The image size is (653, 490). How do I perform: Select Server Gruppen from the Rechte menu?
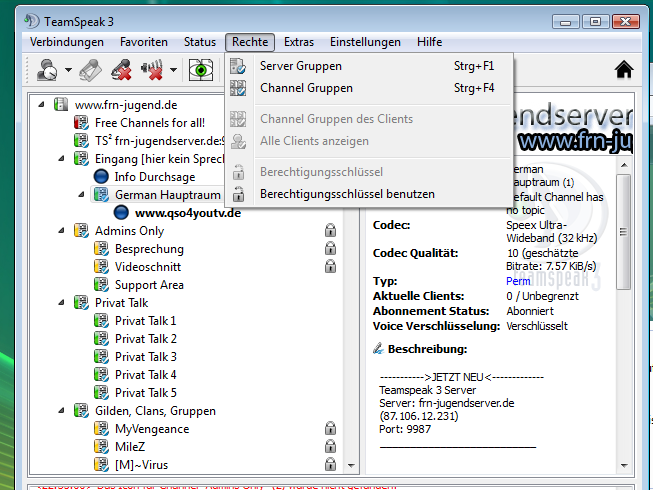300,66
